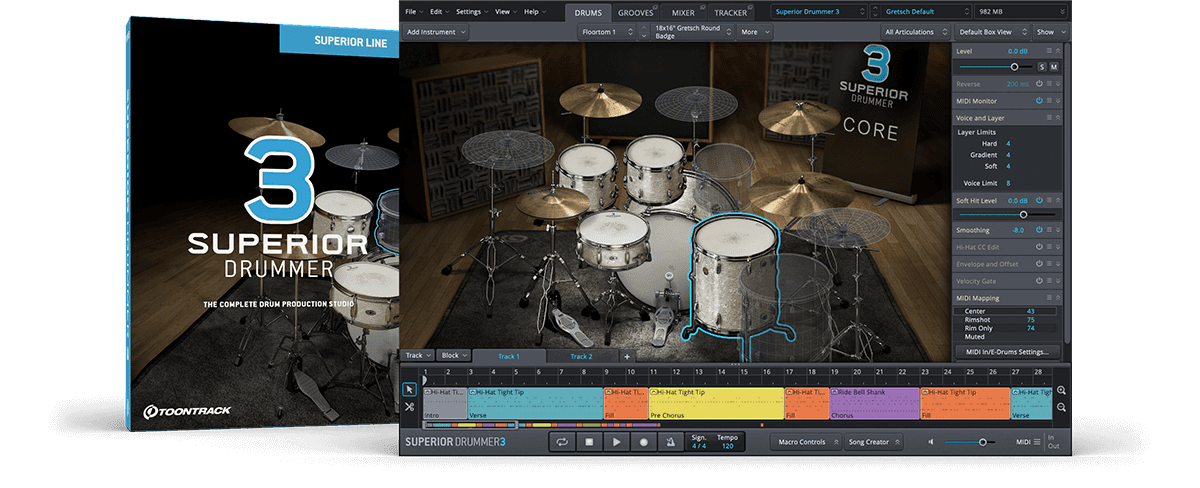Switch to the Track 2 tab
The width and height of the screenshot is (1200, 488).
[582, 356]
